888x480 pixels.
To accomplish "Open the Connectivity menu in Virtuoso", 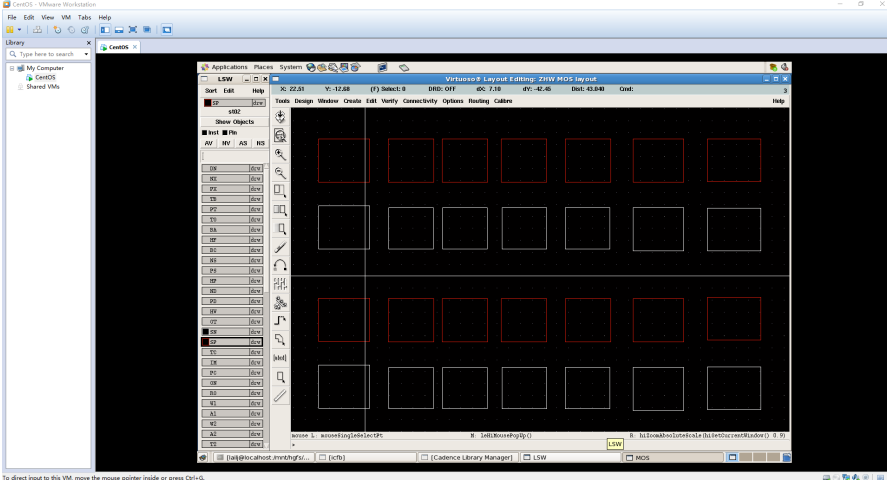I will (x=420, y=101).
